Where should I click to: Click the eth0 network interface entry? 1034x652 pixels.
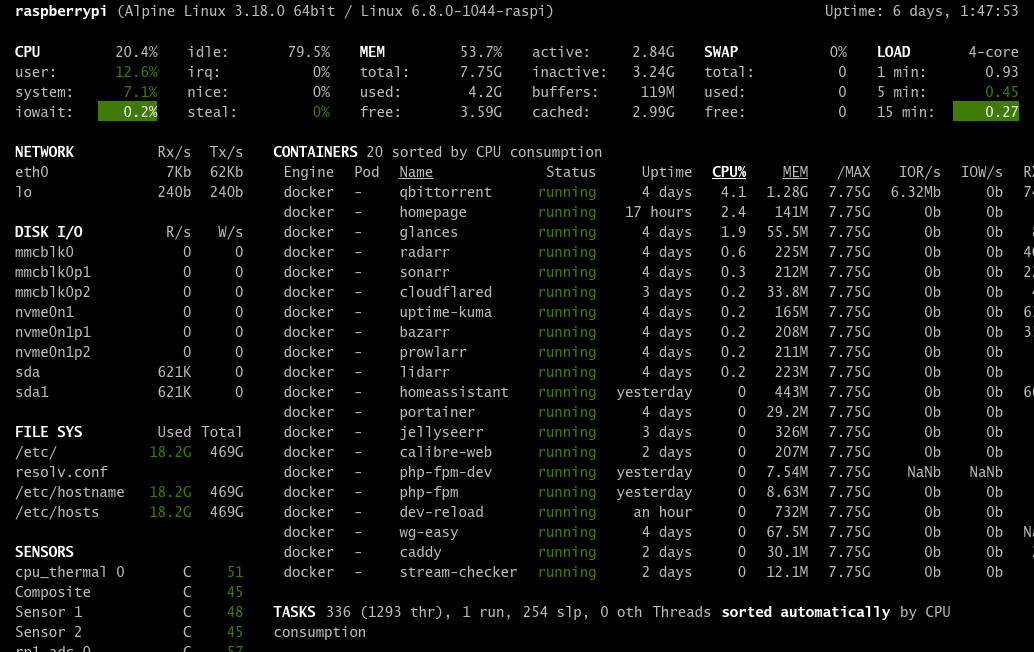click(30, 171)
